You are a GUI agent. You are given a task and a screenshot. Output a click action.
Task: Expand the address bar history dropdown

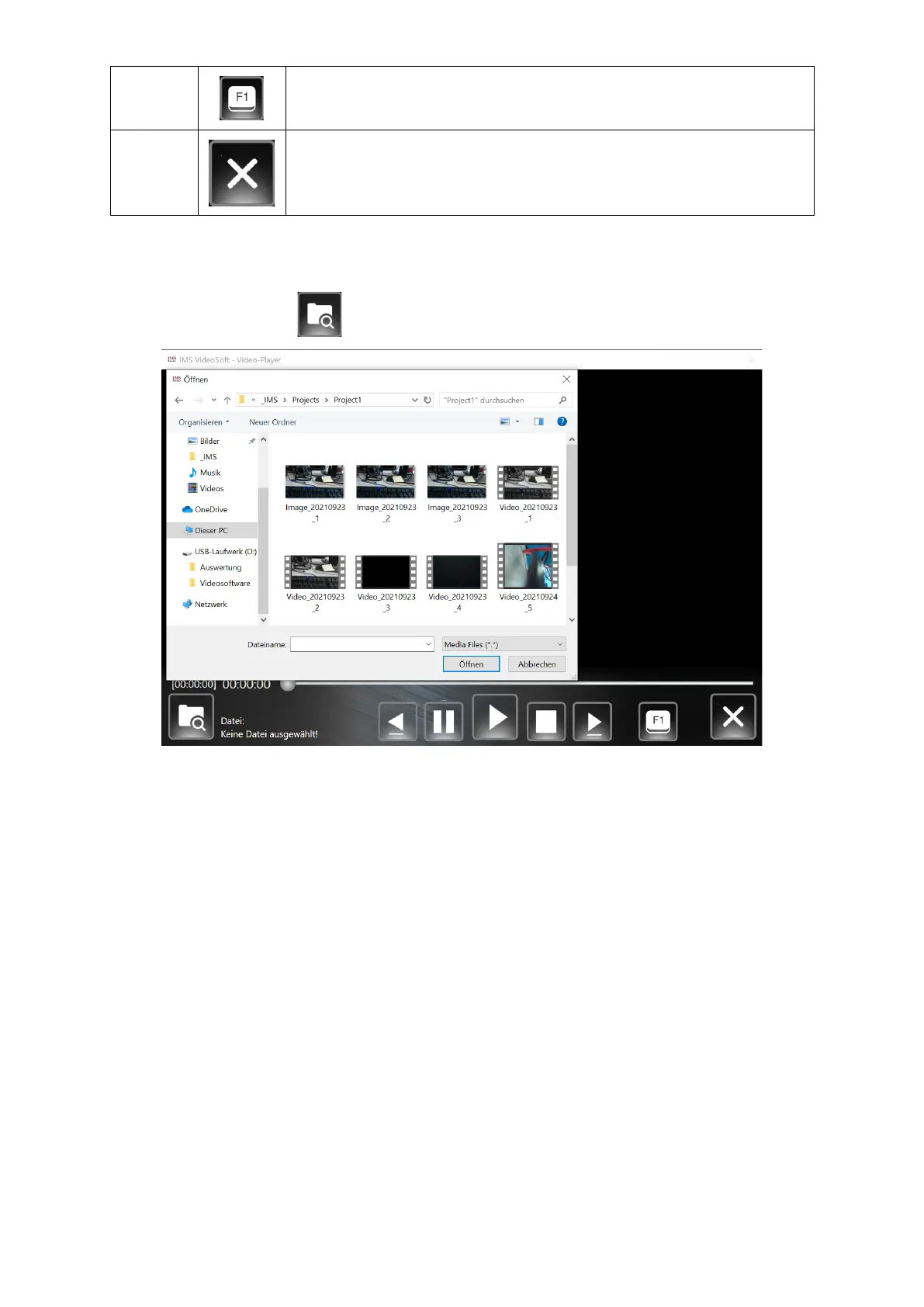coord(414,400)
